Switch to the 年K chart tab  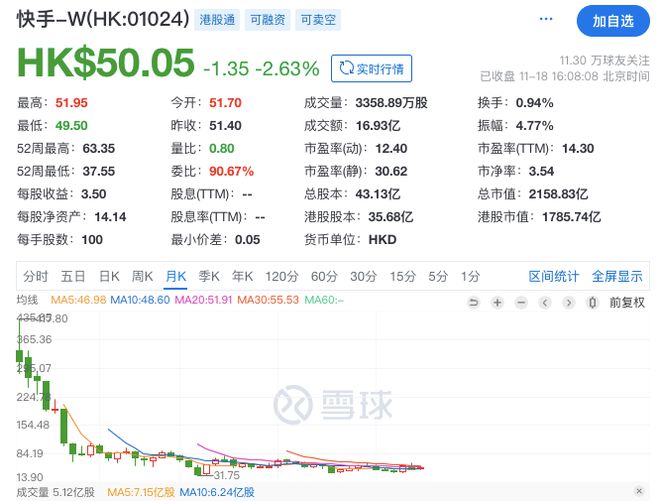point(242,277)
